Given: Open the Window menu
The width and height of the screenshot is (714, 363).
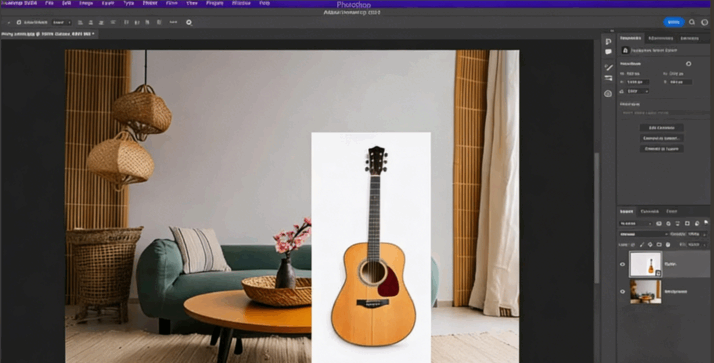Looking at the screenshot, I should 241,3.
